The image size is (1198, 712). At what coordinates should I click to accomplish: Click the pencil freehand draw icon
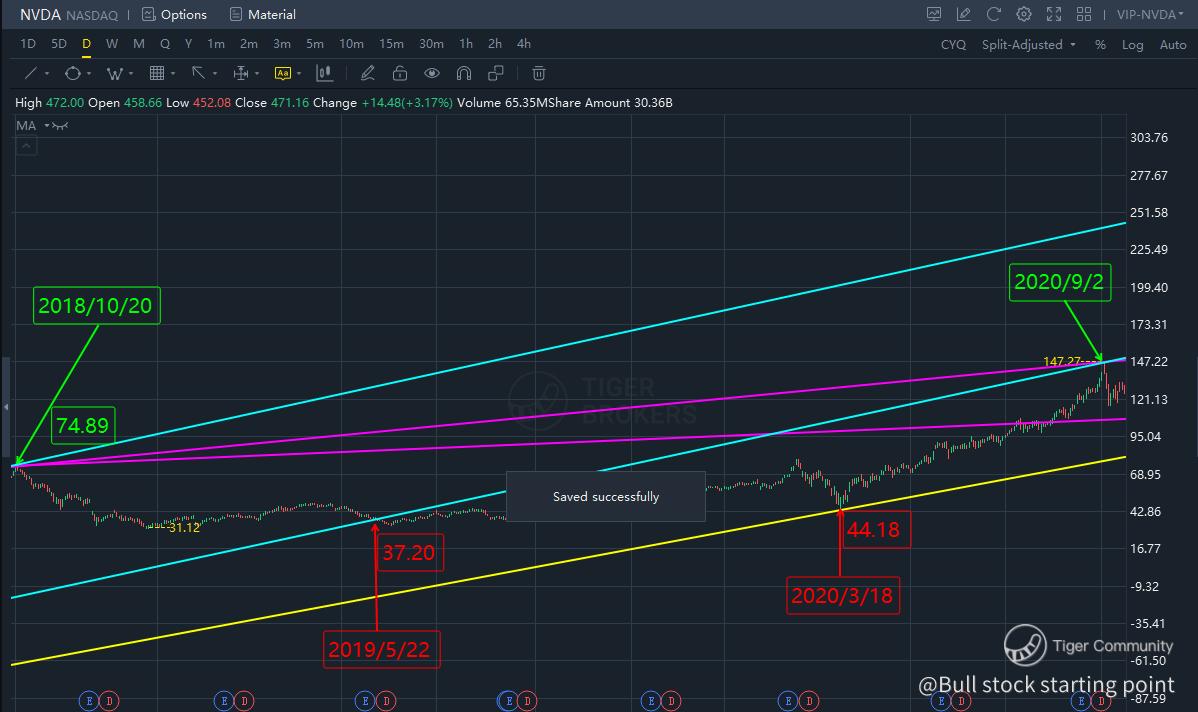tap(367, 73)
